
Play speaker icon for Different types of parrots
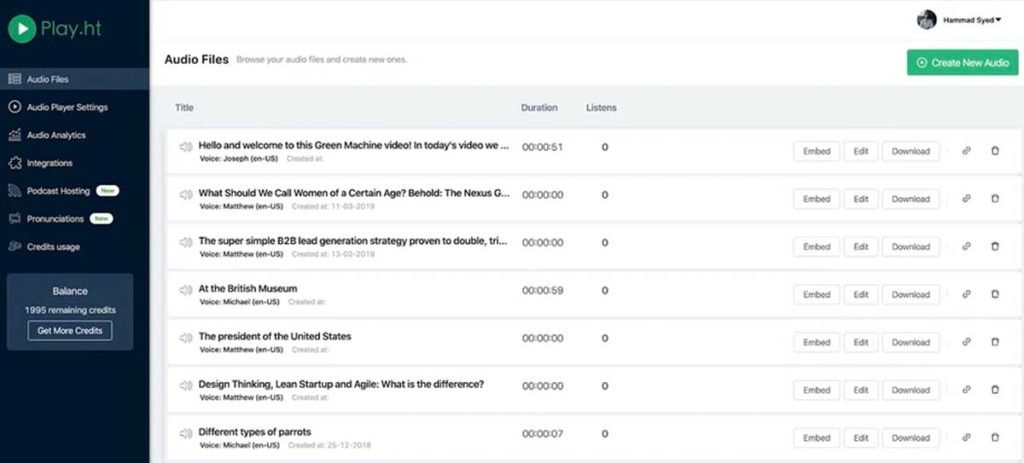[185, 433]
